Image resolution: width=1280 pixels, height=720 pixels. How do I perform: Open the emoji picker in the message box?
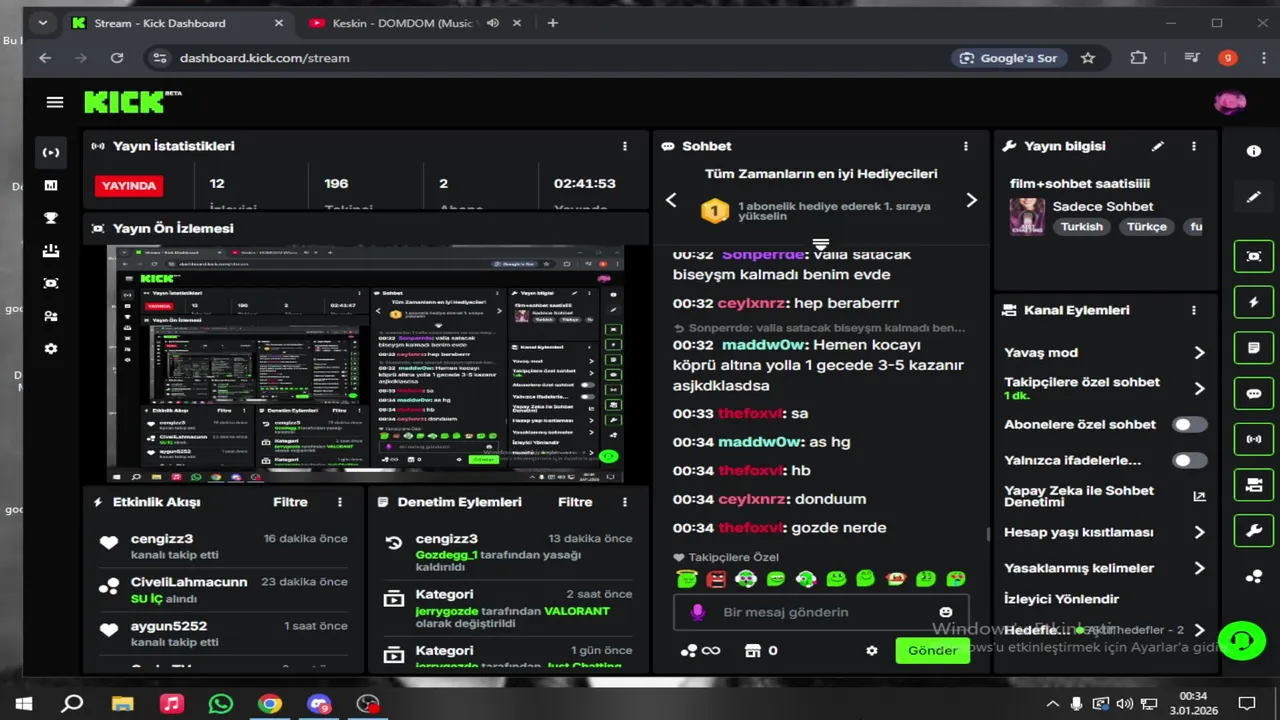(946, 612)
